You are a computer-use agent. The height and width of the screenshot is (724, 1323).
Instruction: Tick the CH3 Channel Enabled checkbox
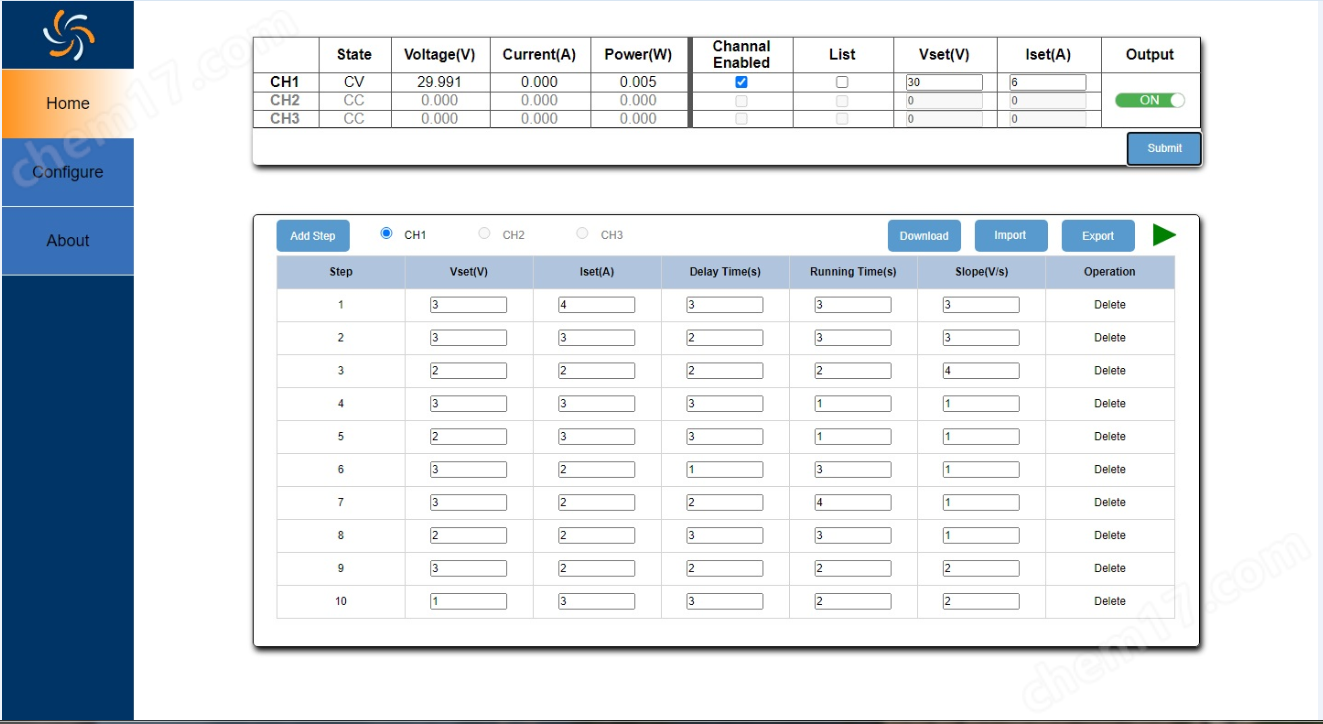tap(741, 118)
